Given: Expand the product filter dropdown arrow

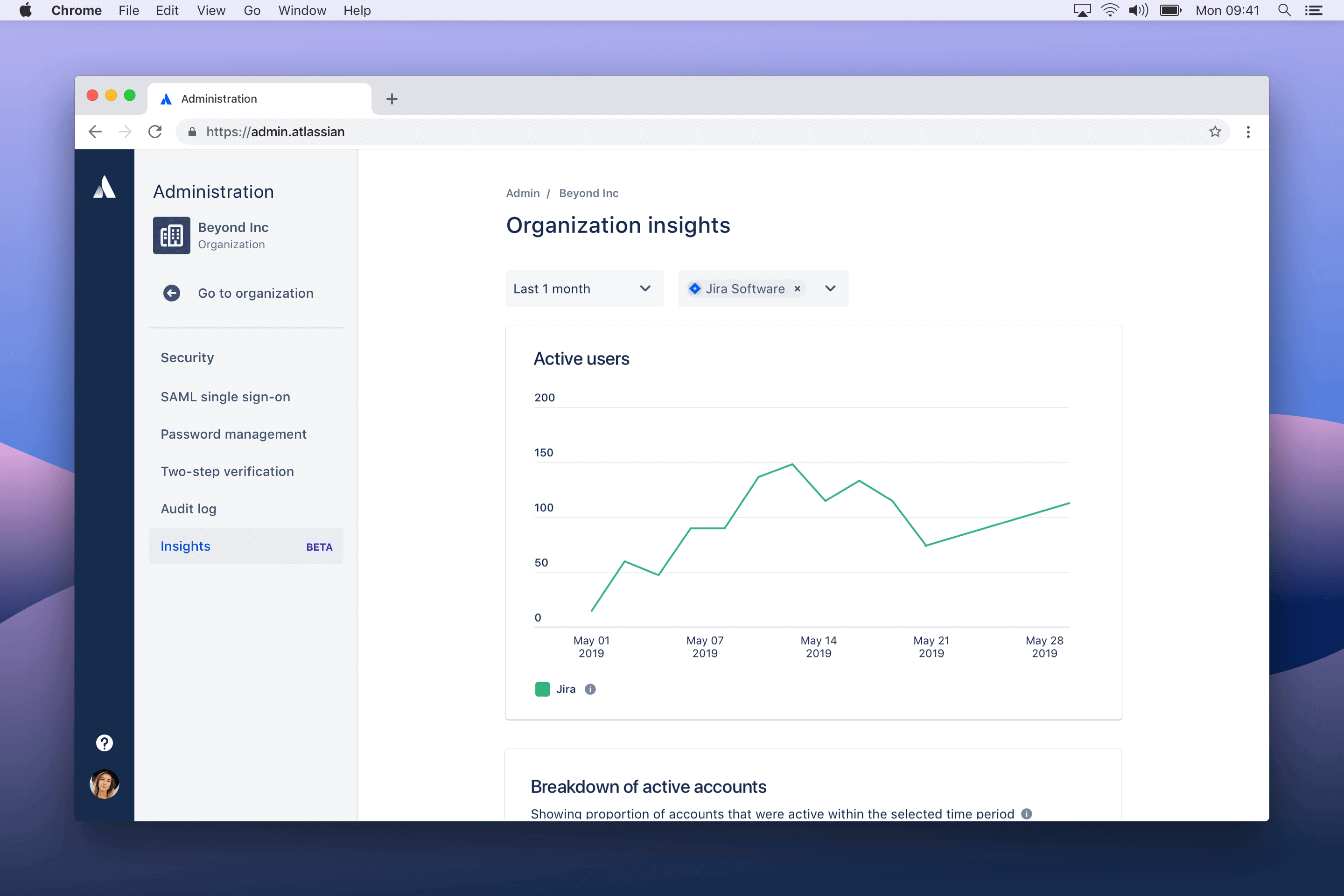Looking at the screenshot, I should coord(832,288).
